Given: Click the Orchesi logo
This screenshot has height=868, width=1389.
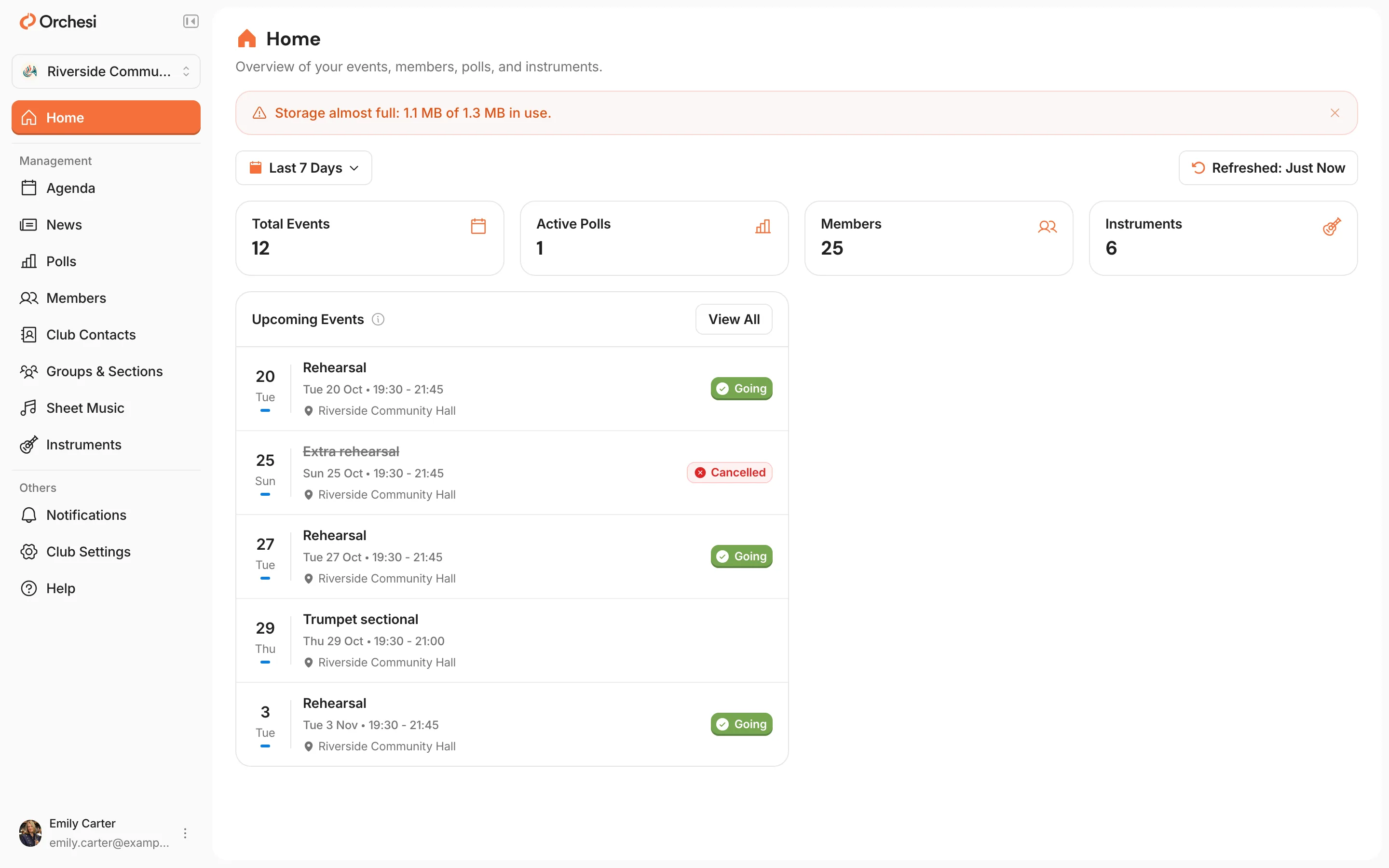Looking at the screenshot, I should point(58,22).
